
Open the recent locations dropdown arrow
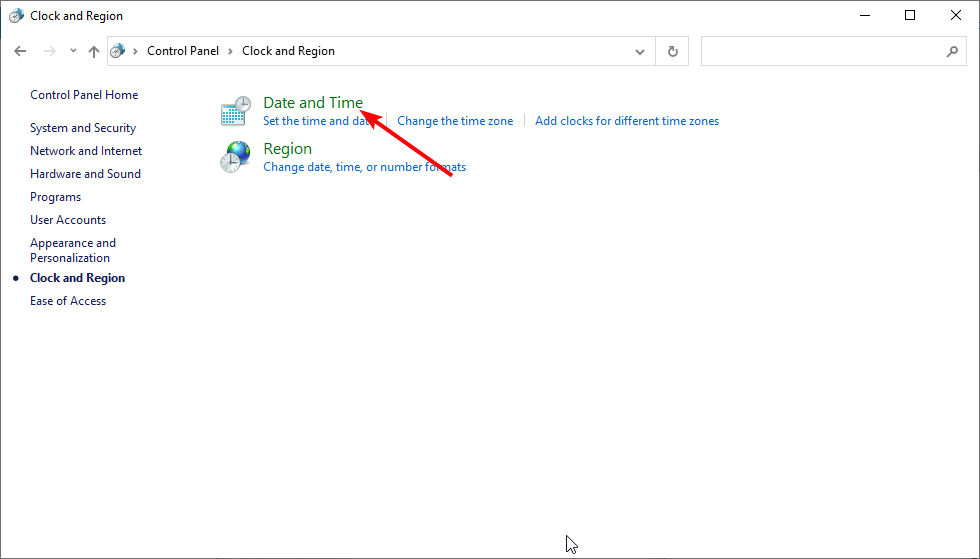point(73,51)
